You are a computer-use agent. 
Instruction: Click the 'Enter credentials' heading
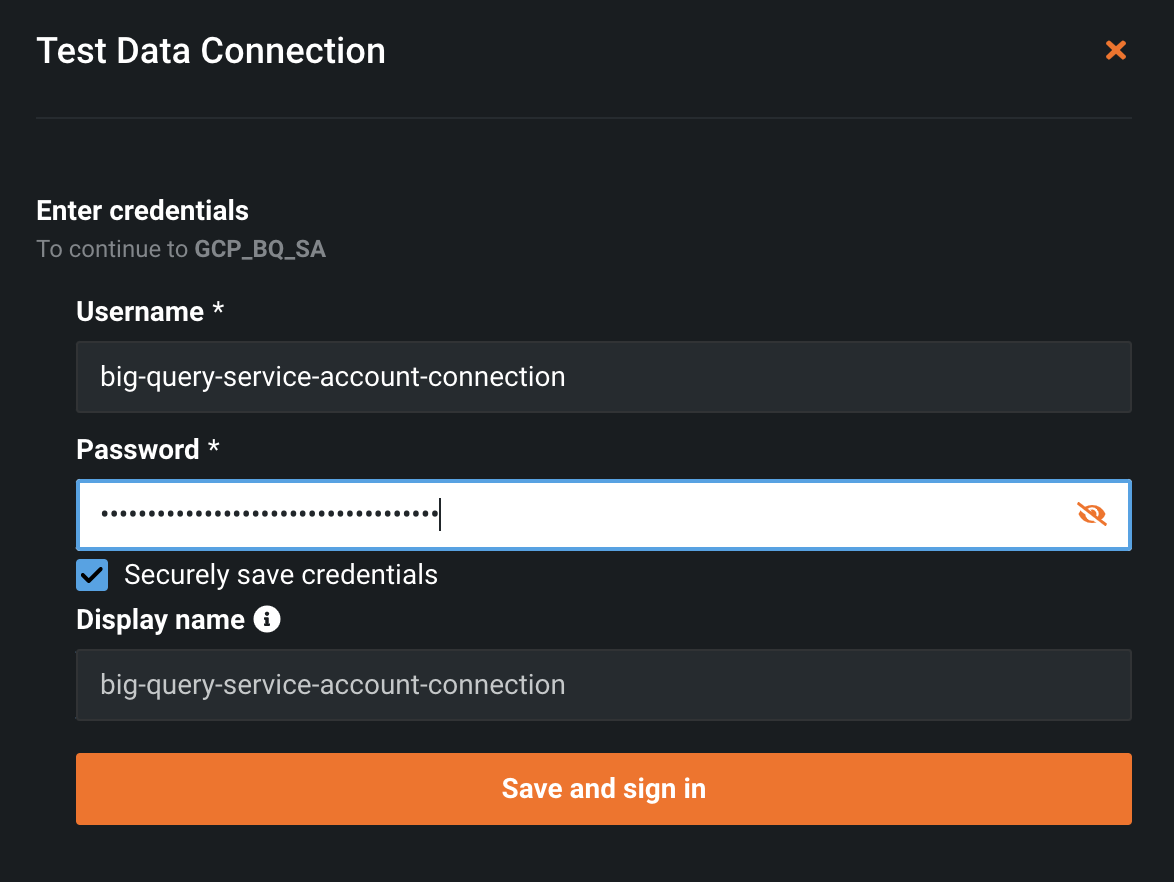142,211
